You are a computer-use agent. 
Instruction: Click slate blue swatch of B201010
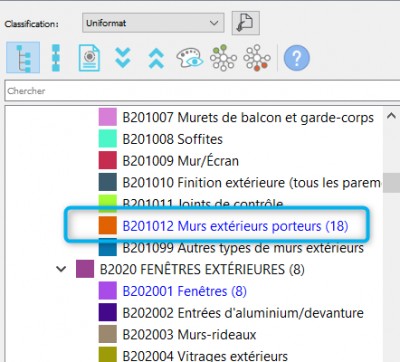coord(108,182)
